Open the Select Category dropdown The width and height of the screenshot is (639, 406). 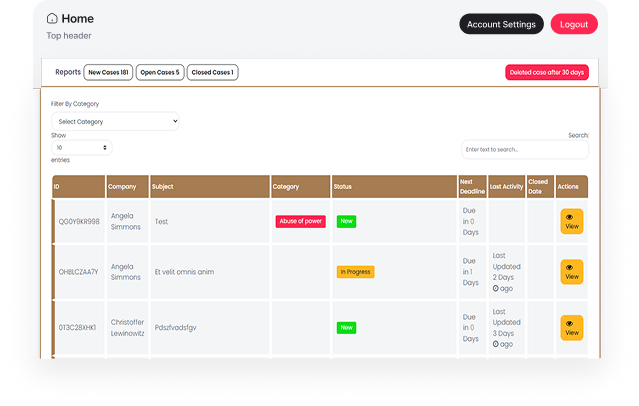[x=115, y=122]
